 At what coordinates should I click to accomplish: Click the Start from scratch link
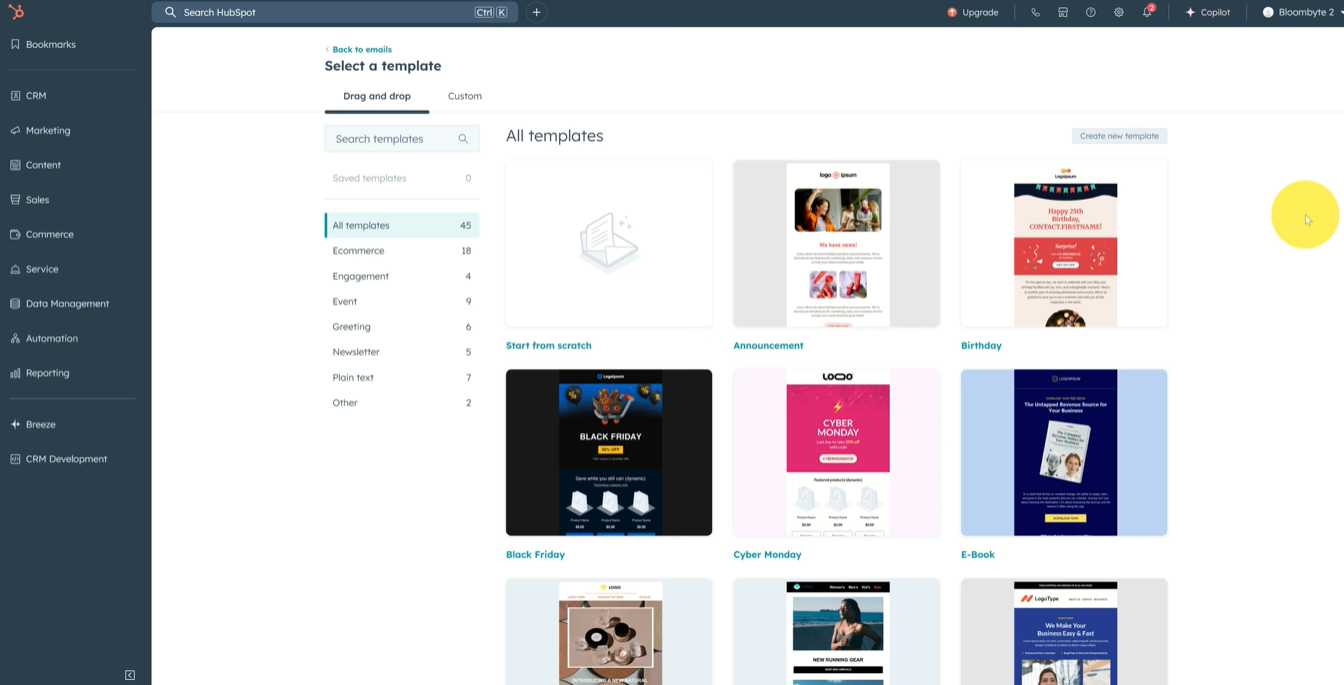pyautogui.click(x=549, y=345)
